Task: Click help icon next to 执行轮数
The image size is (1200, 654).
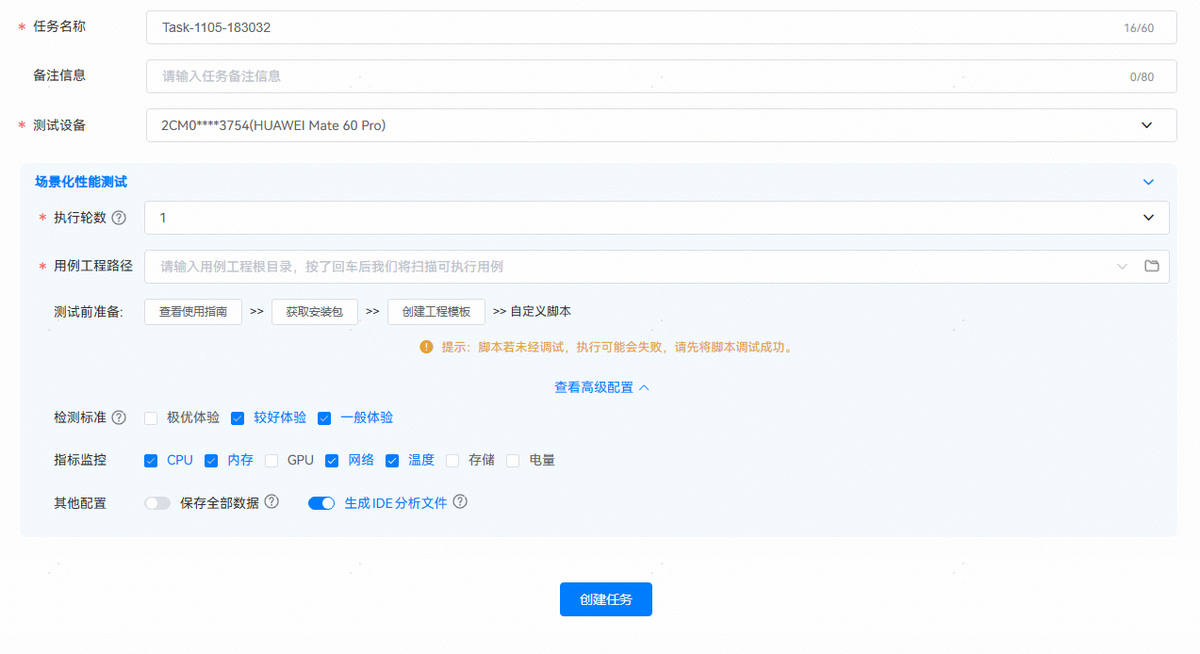Action: click(x=119, y=218)
